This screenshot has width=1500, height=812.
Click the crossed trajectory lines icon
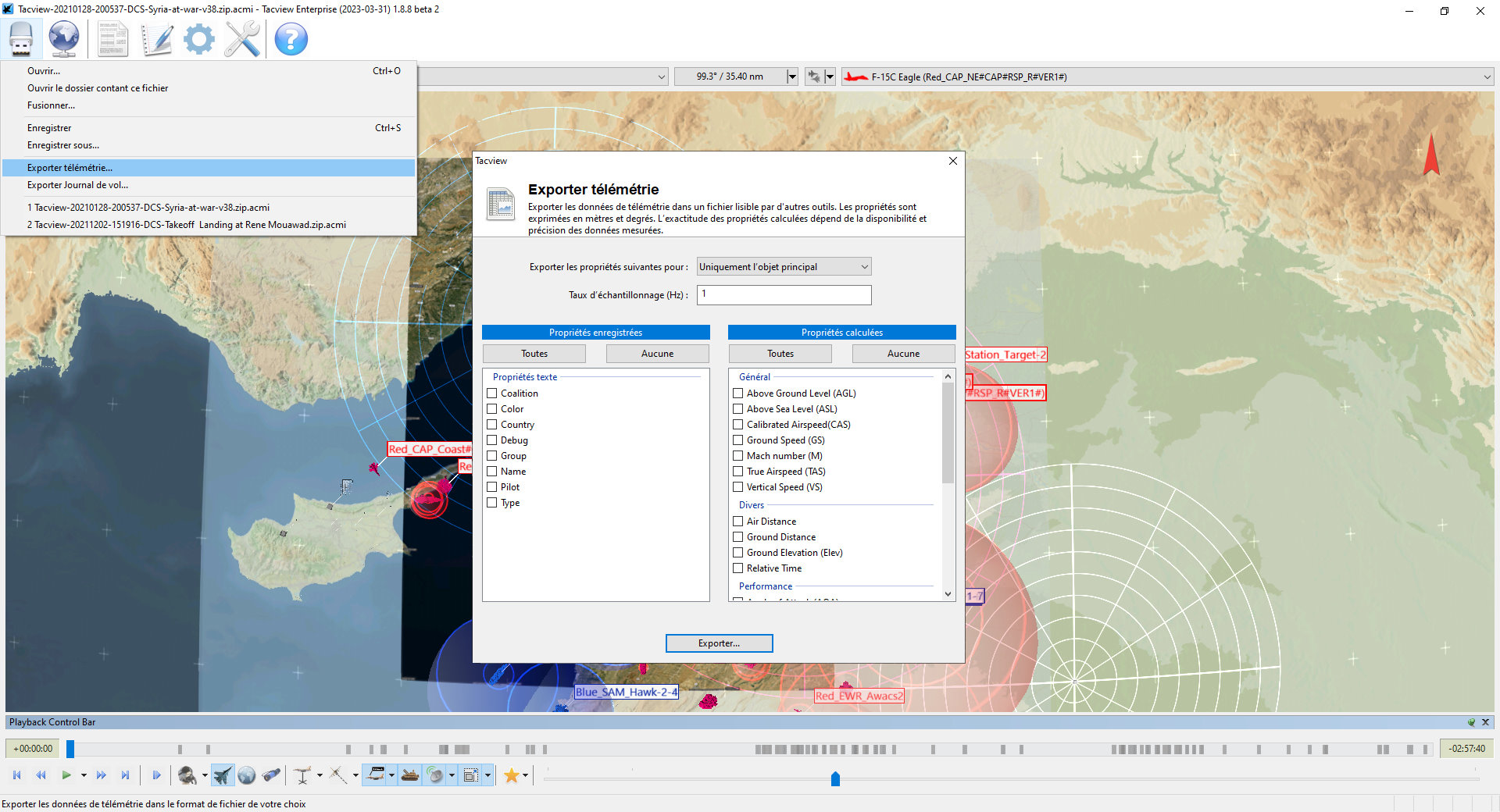click(x=337, y=775)
